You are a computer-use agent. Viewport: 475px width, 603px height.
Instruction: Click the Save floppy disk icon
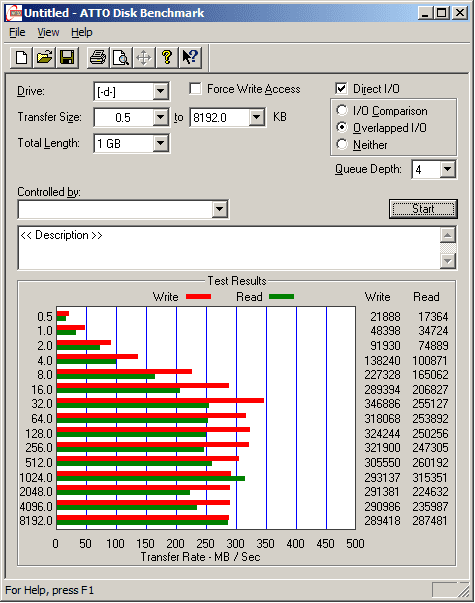pos(67,58)
